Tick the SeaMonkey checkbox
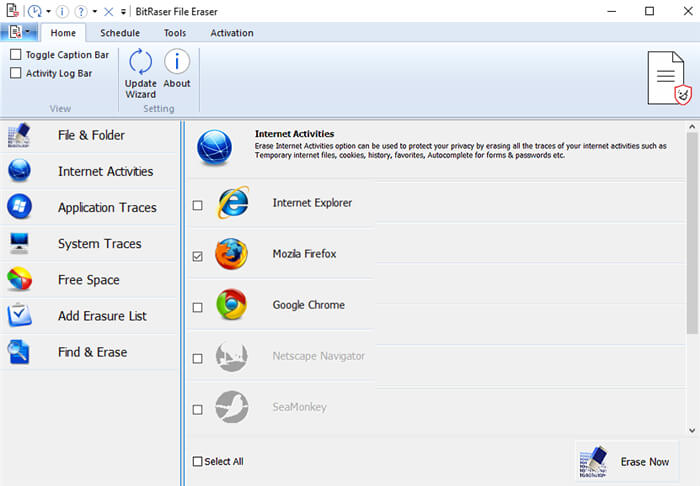Image resolution: width=700 pixels, height=486 pixels. click(197, 410)
